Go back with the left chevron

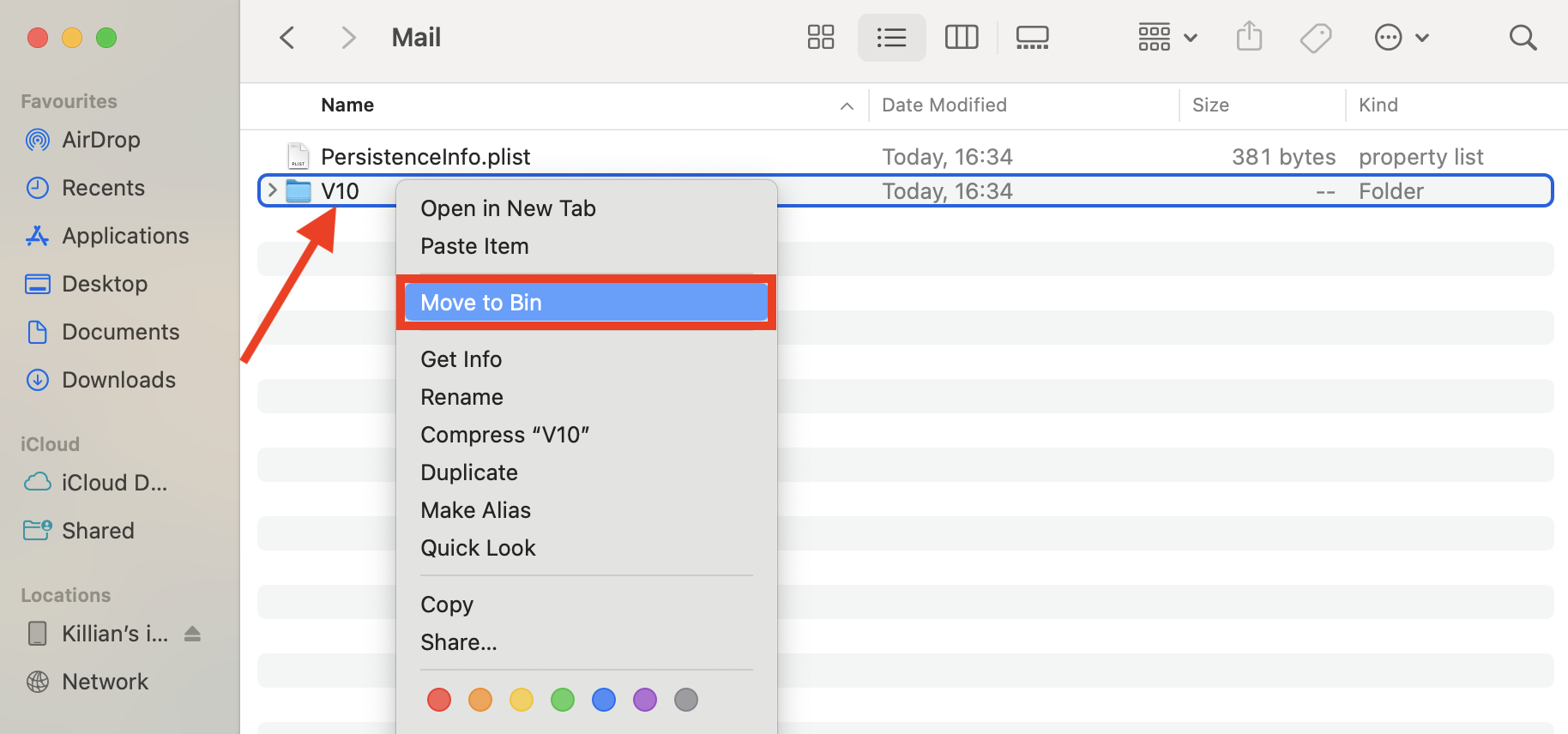[x=287, y=38]
